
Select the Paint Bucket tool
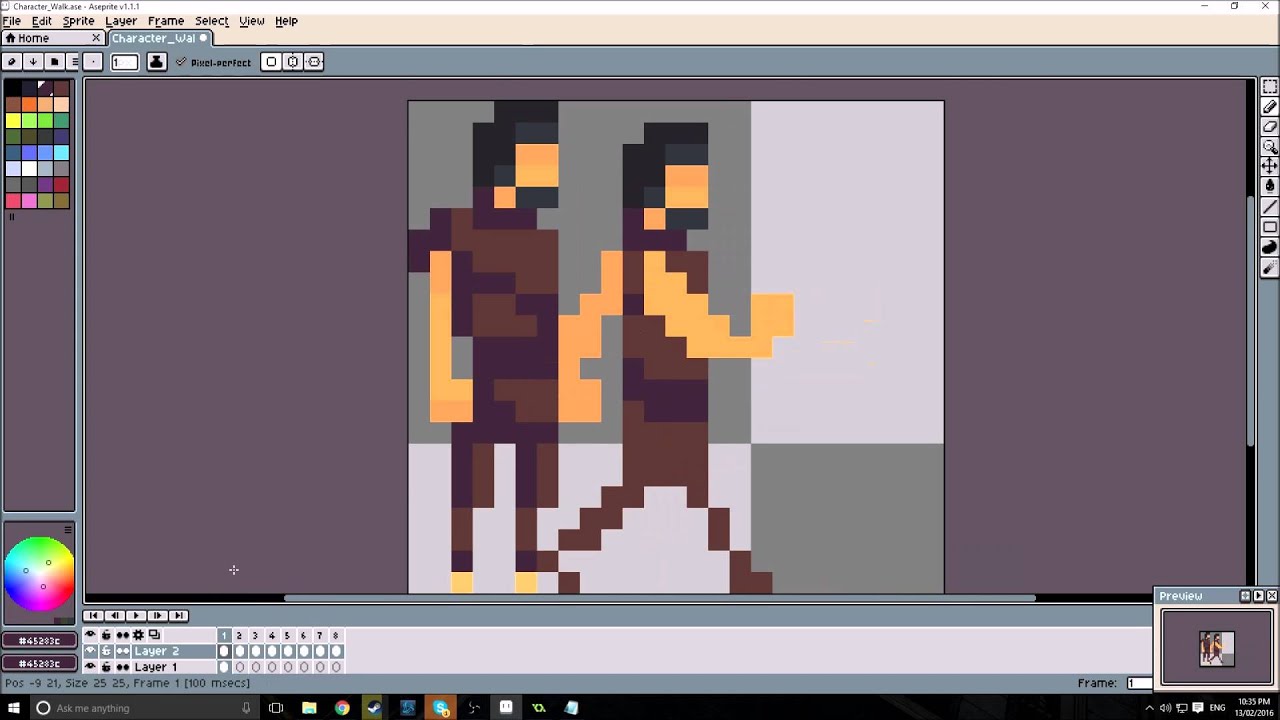[x=1269, y=186]
